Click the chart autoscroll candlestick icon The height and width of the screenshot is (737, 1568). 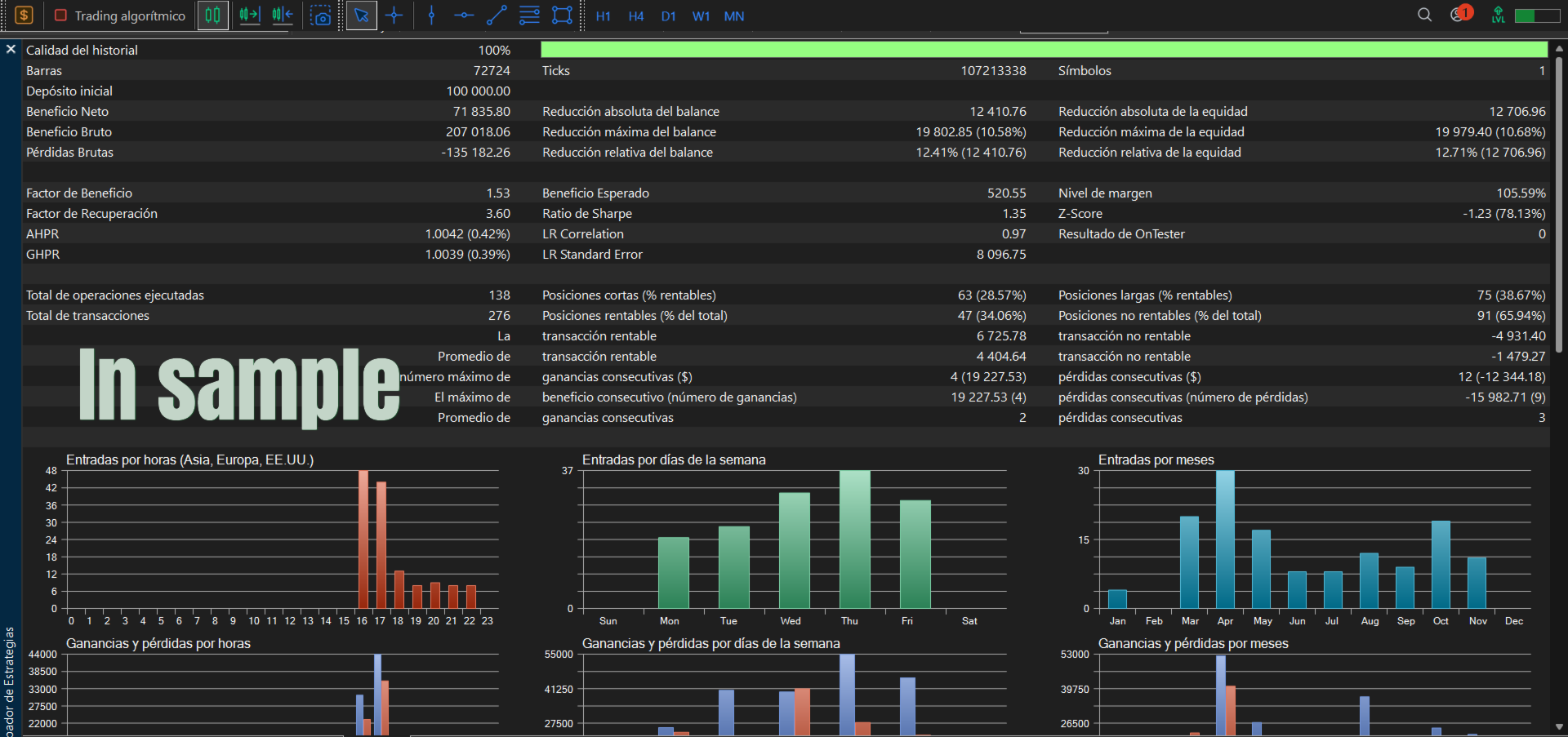click(x=283, y=16)
